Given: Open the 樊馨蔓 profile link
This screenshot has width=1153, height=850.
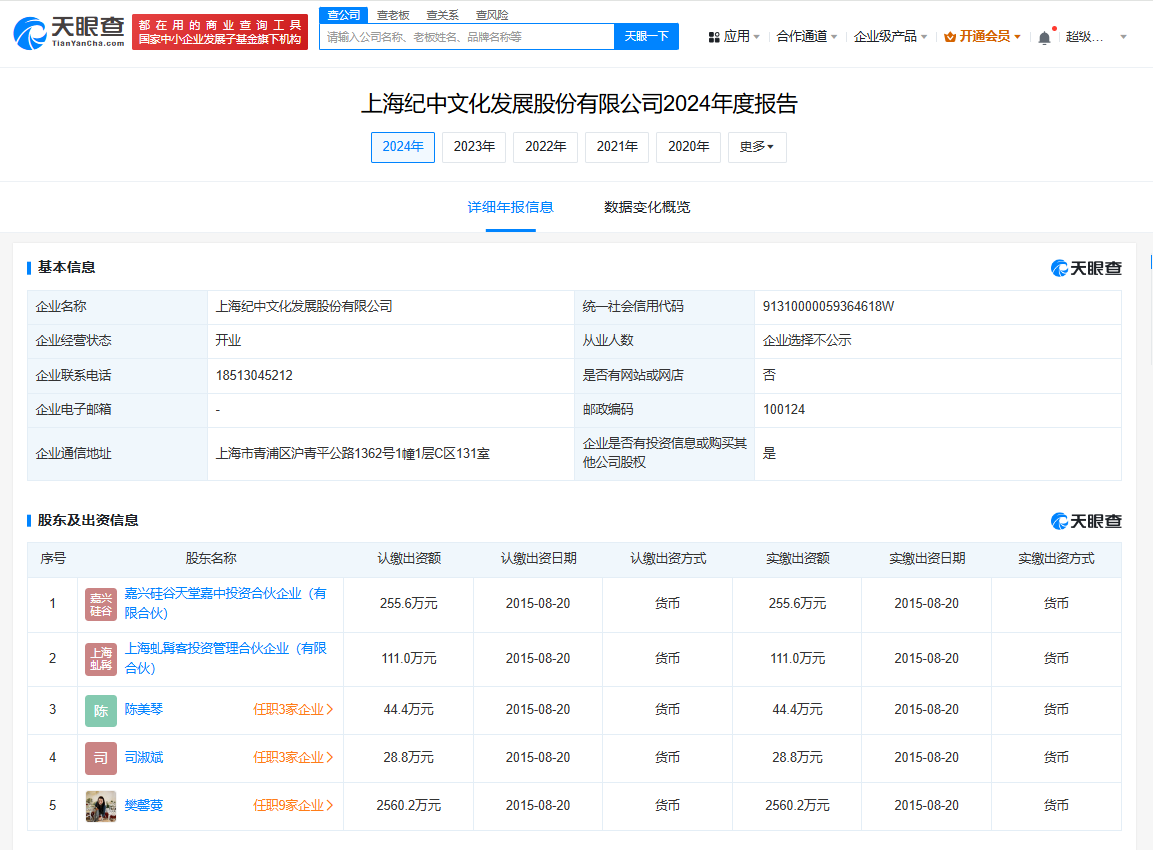Looking at the screenshot, I should (143, 805).
